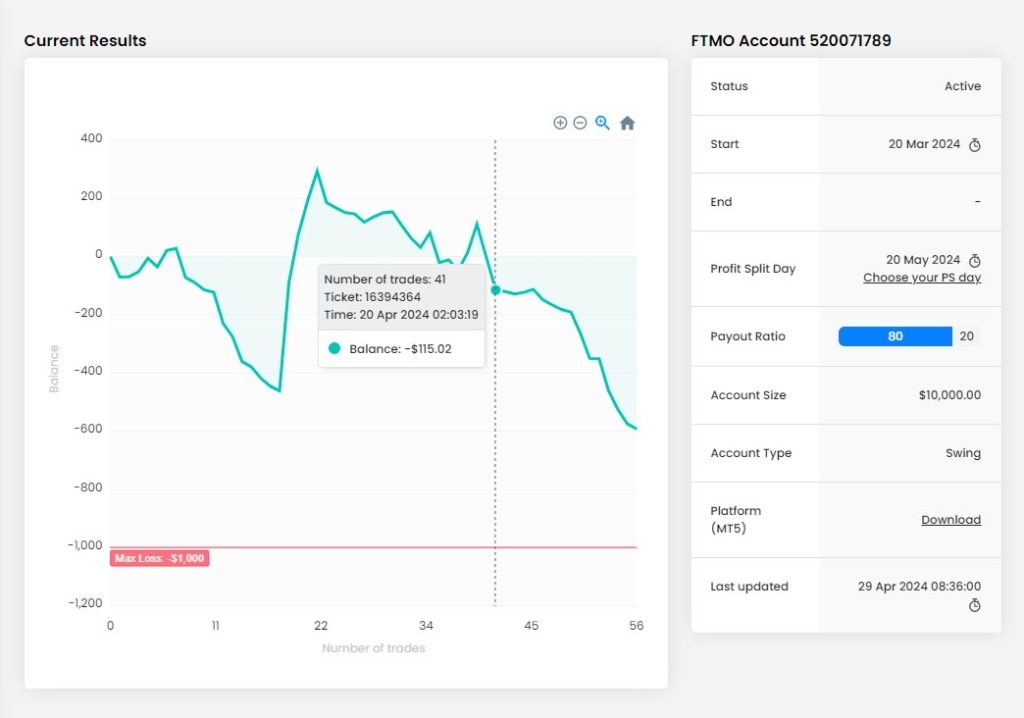This screenshot has width=1024, height=718.
Task: Click the teal balance dot inside the tooltip
Action: tap(335, 348)
